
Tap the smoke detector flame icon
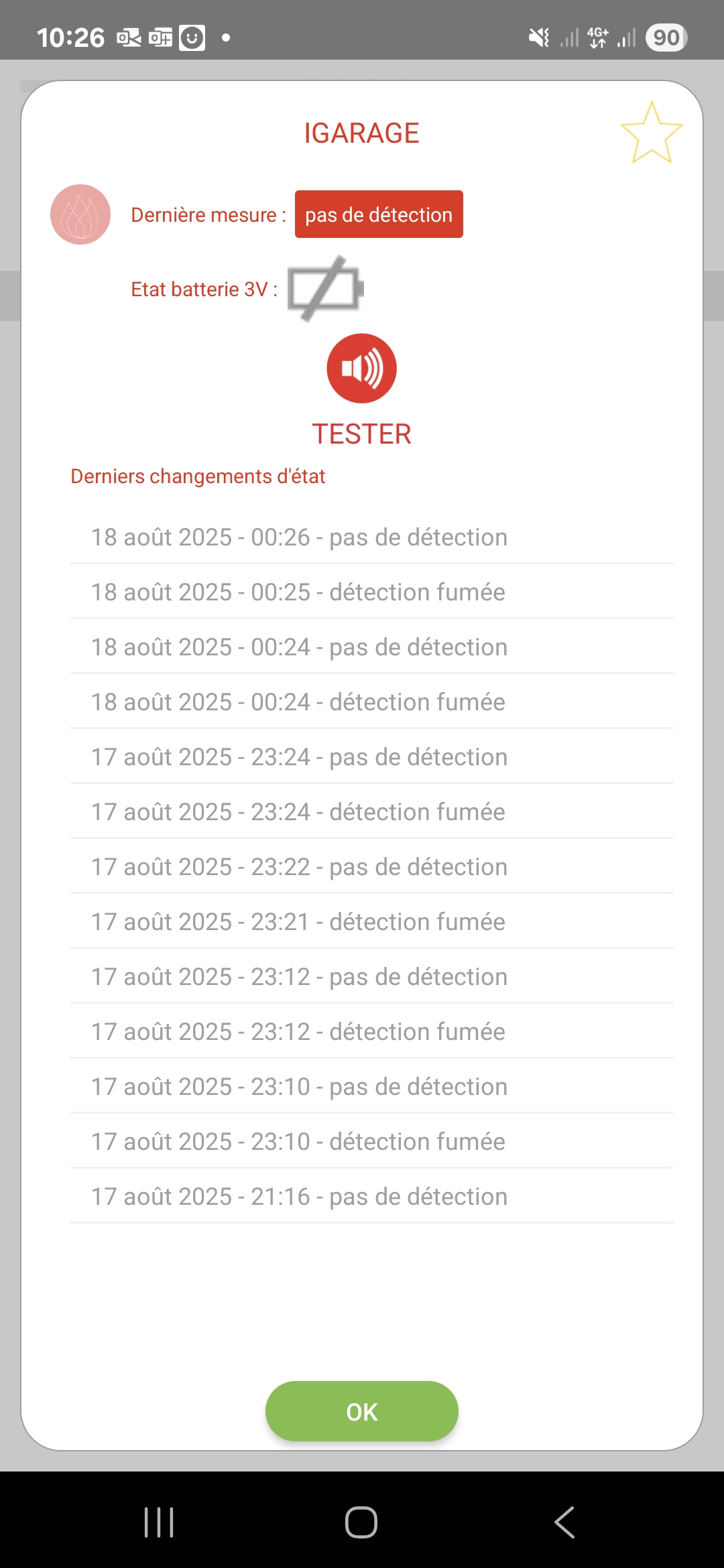(80, 214)
